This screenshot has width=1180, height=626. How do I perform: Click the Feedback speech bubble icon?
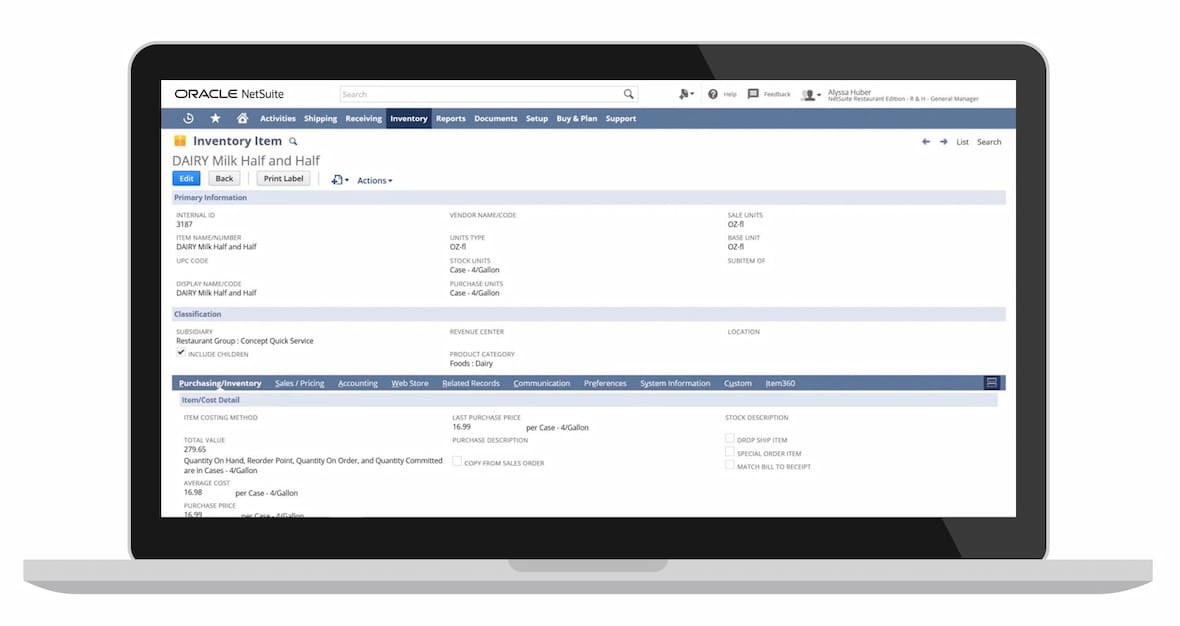click(x=753, y=94)
